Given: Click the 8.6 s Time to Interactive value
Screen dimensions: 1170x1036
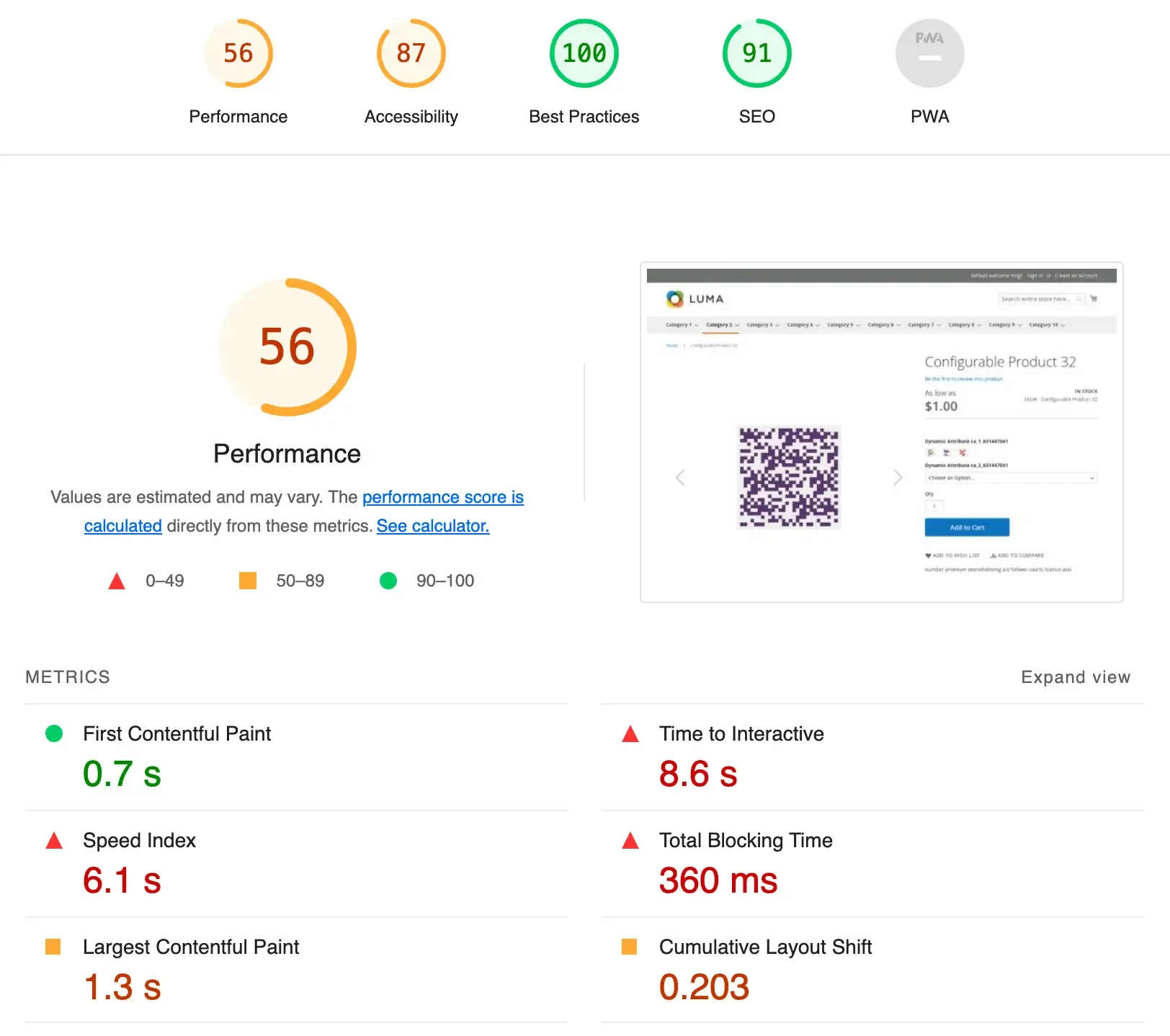Looking at the screenshot, I should [x=697, y=774].
